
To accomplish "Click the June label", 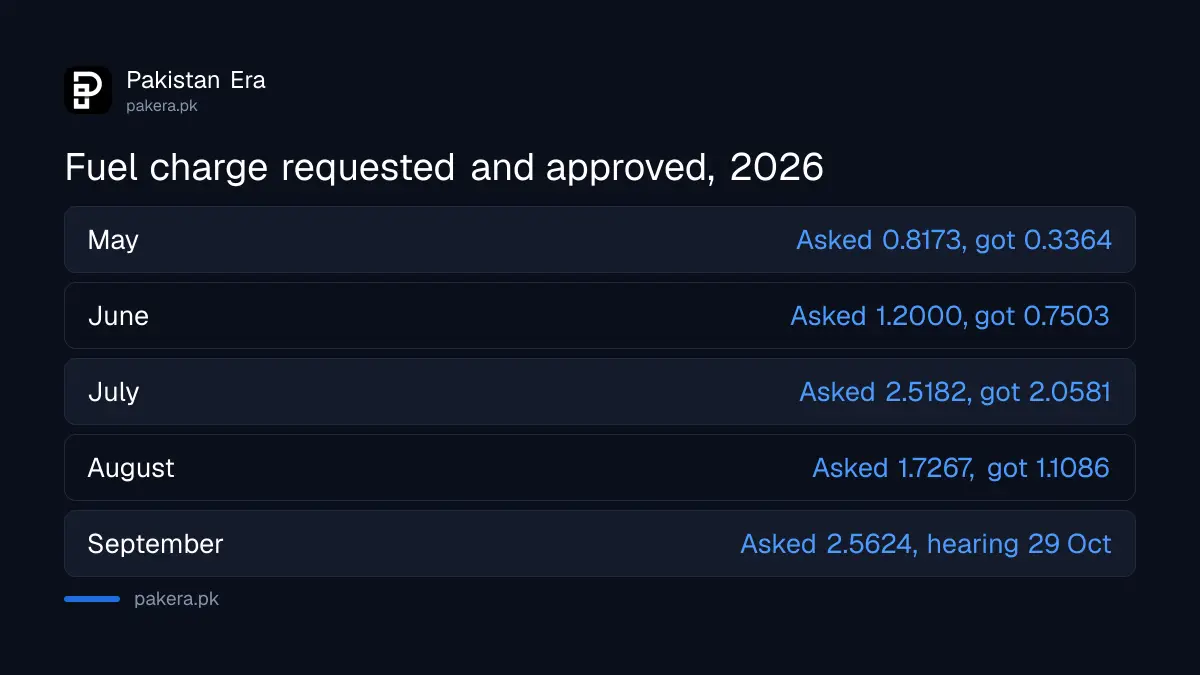I will [118, 316].
